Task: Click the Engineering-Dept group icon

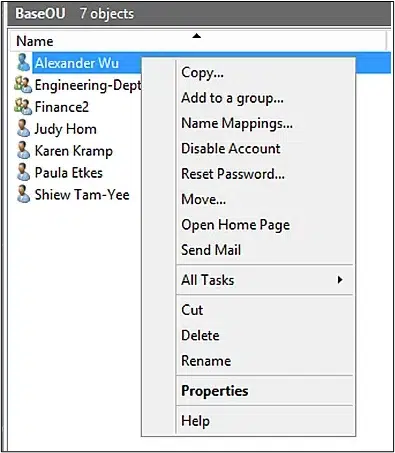Action: click(x=23, y=85)
